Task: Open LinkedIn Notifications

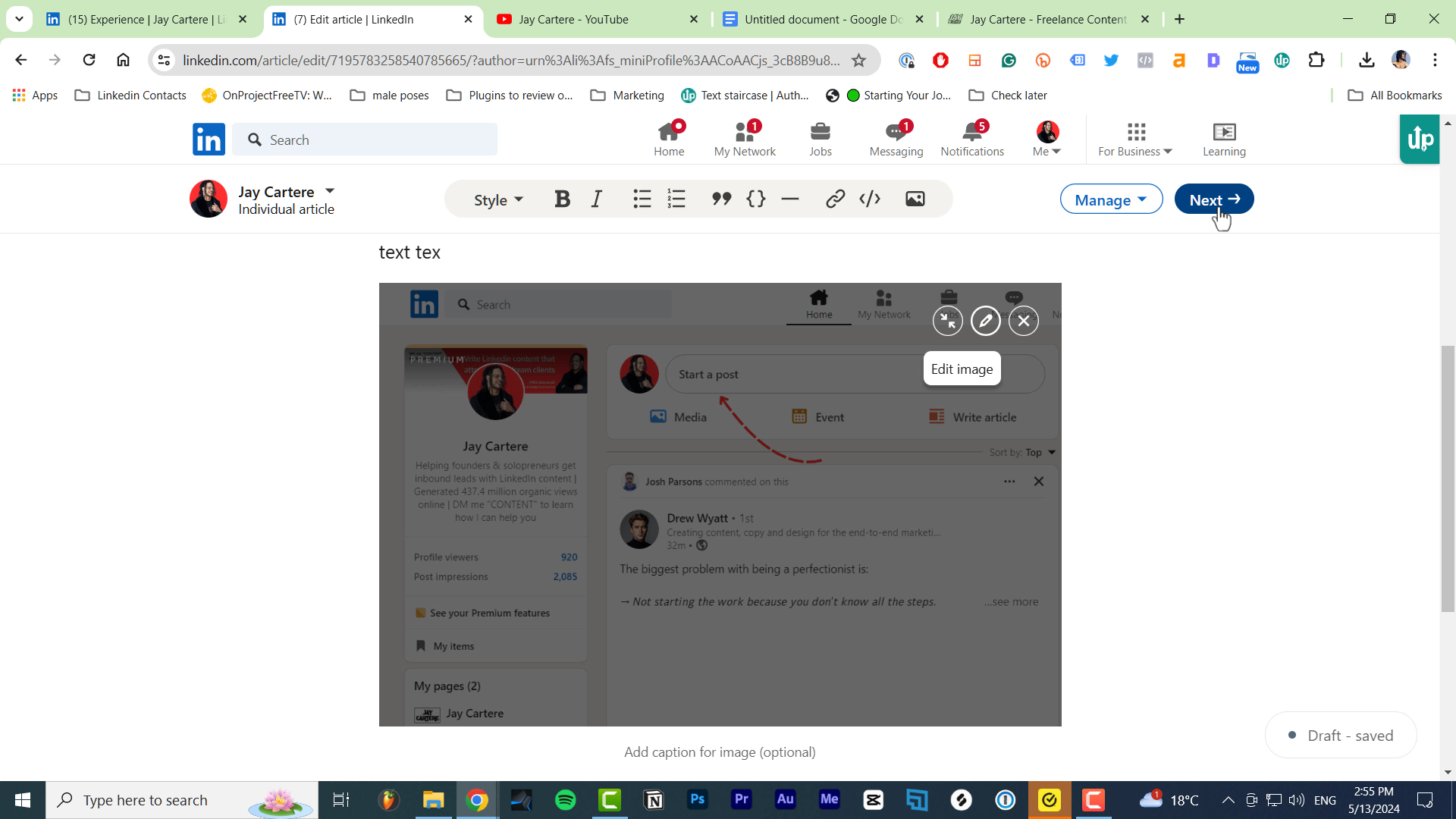Action: click(x=972, y=139)
